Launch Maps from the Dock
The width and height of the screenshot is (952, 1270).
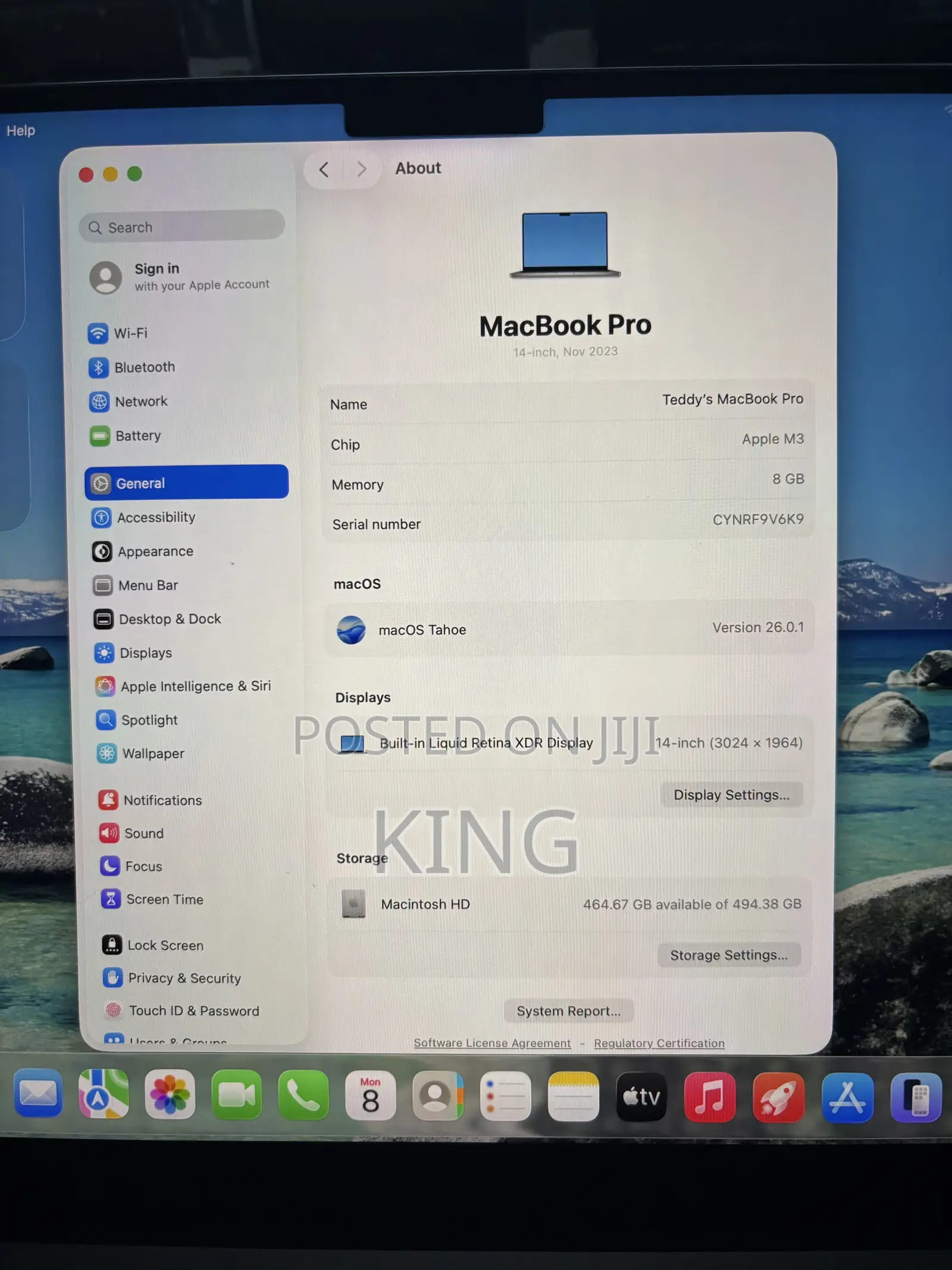104,1094
